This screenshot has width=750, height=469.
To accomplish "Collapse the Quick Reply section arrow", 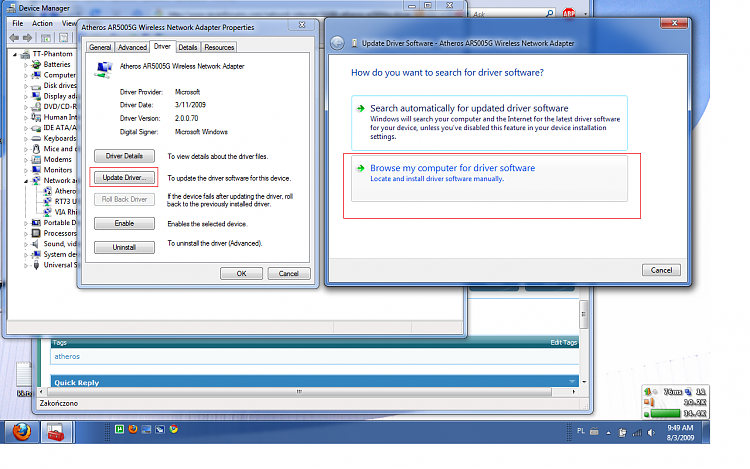I will 572,382.
